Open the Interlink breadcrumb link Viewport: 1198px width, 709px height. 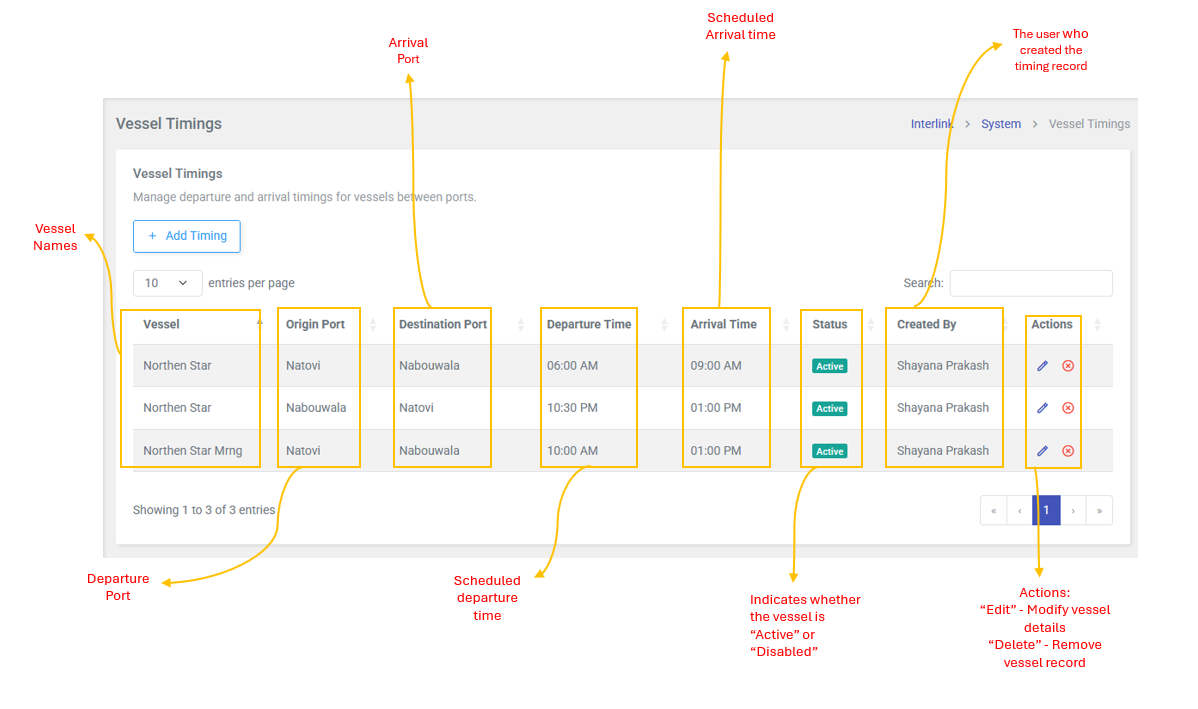(931, 124)
